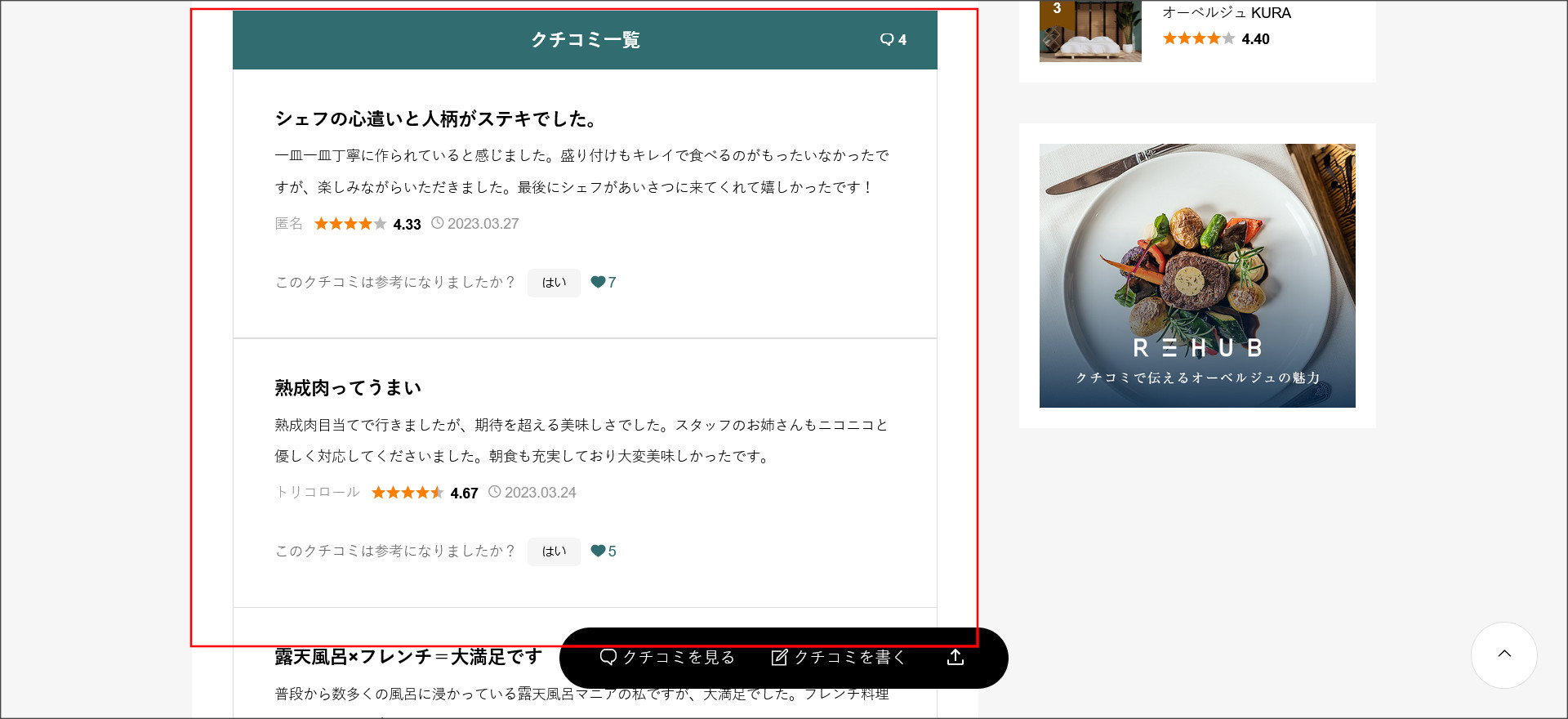The height and width of the screenshot is (719, 1568).
Task: Click the comment count bubble icon in header
Action: [x=887, y=39]
